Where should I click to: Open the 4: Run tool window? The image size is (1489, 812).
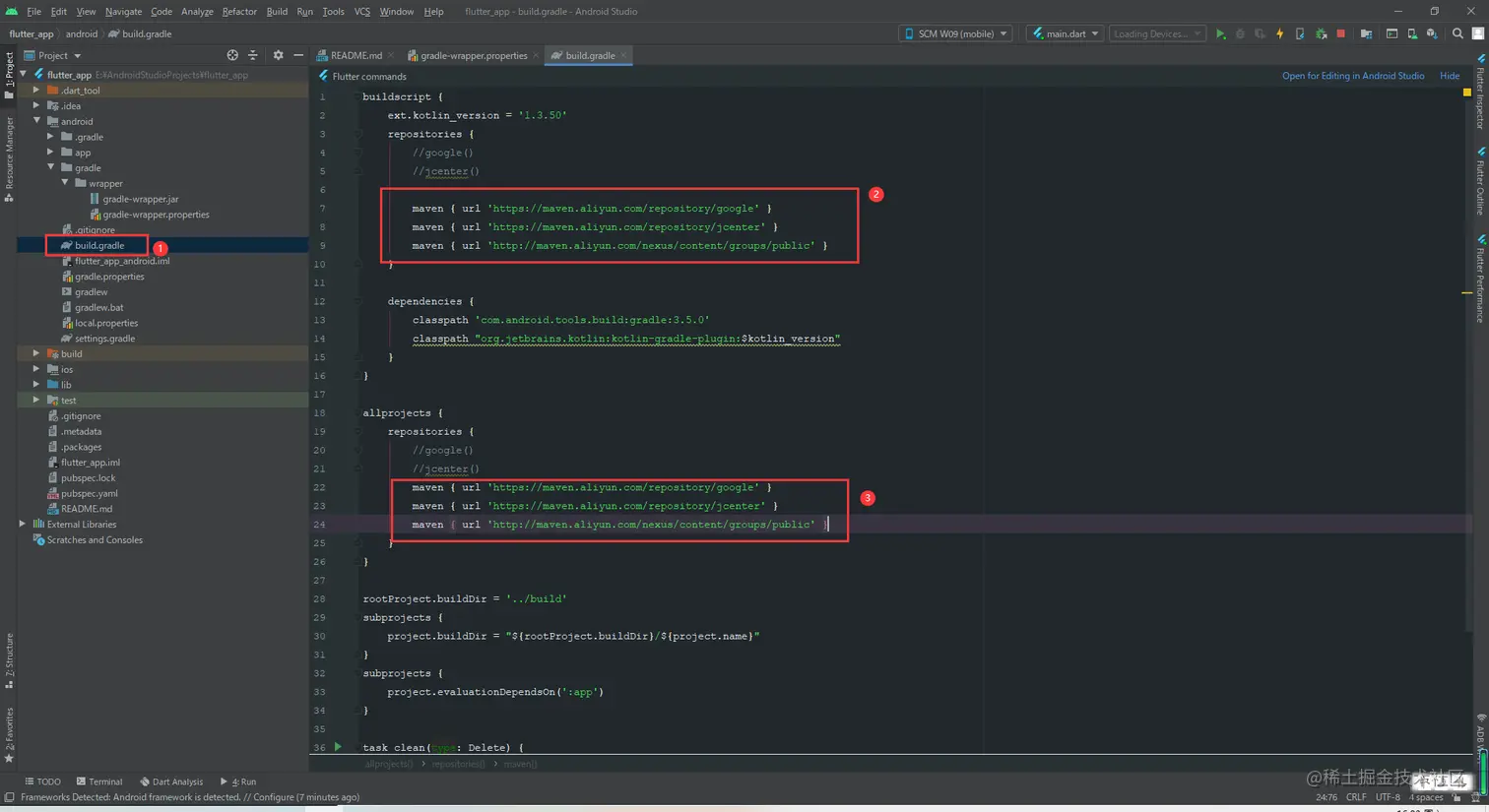(x=238, y=781)
